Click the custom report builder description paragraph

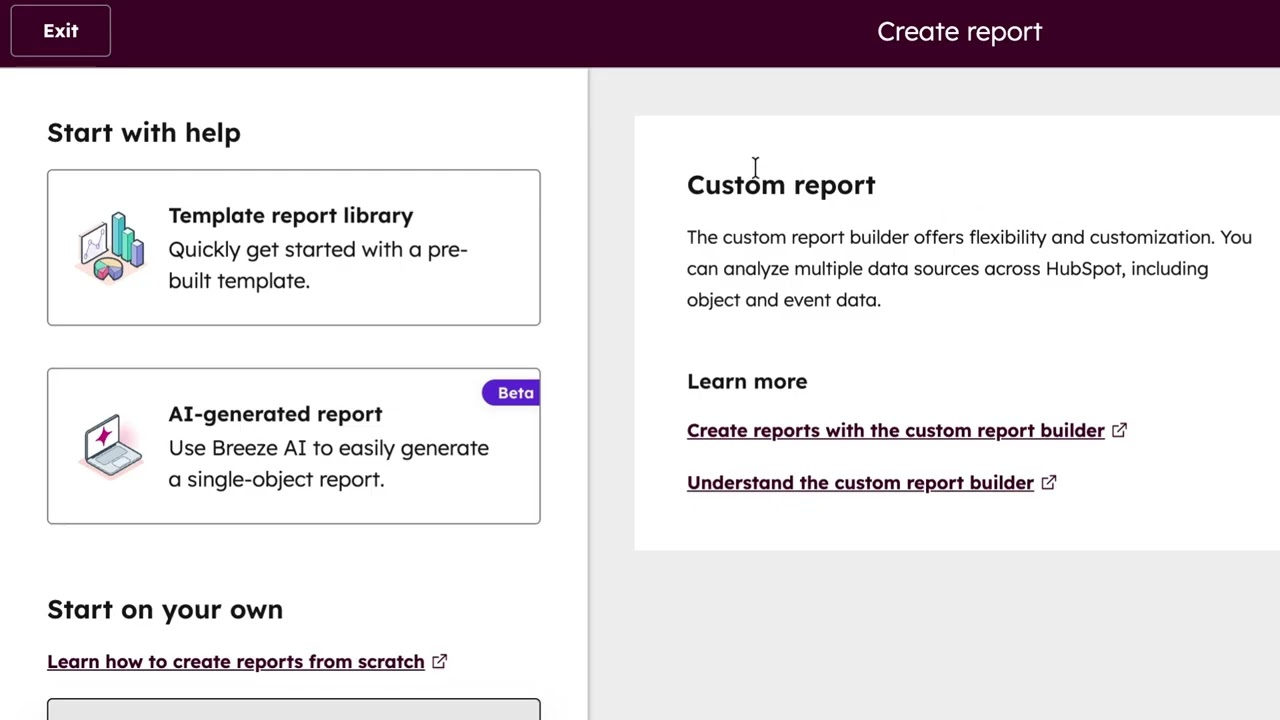point(969,268)
